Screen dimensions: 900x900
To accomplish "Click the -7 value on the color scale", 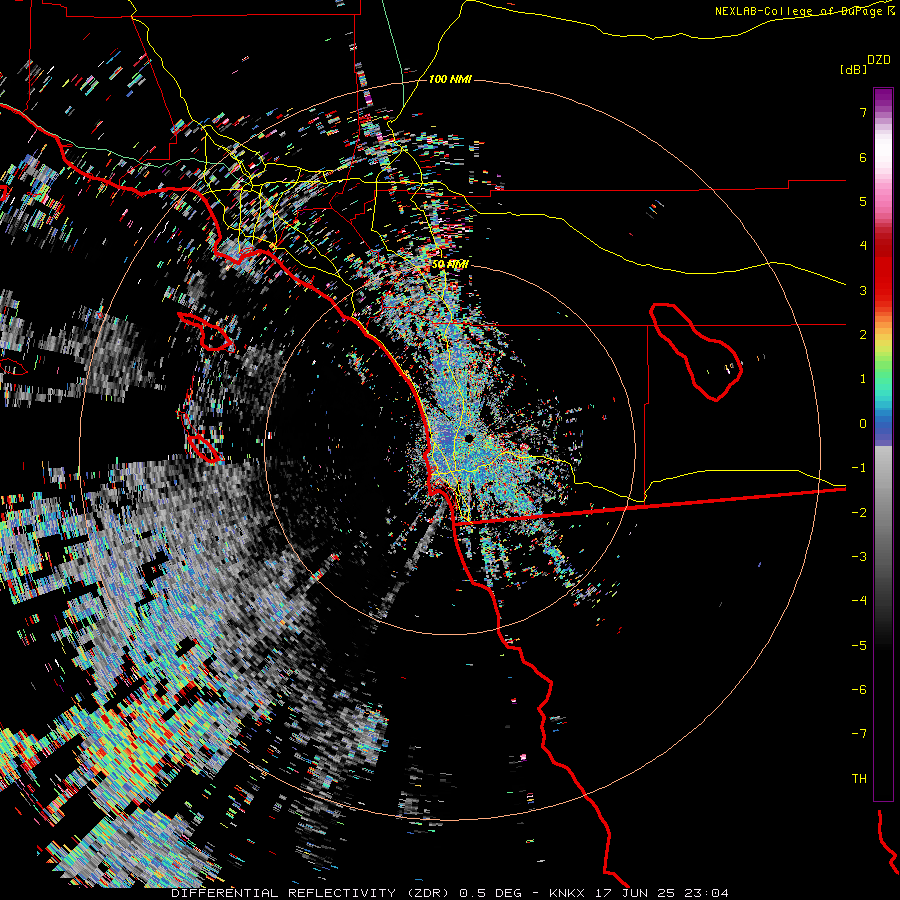I will 859,734.
